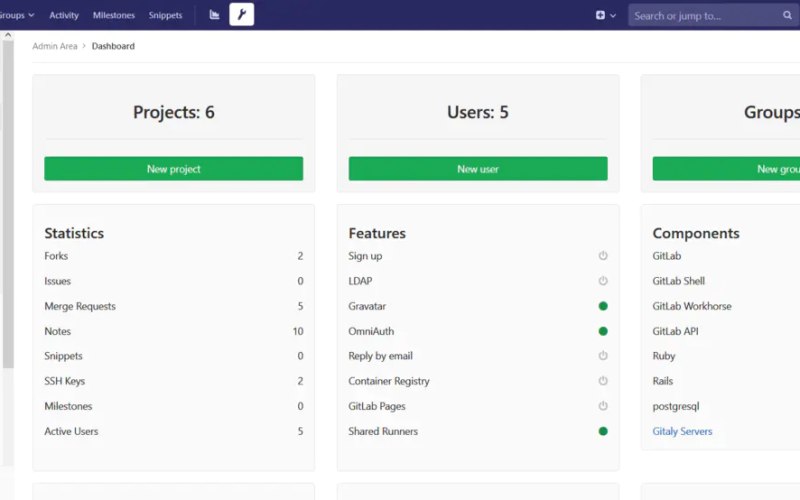The image size is (800, 500).
Task: Click the vertical scrollbar thumb
Action: pyautogui.click(x=8, y=204)
